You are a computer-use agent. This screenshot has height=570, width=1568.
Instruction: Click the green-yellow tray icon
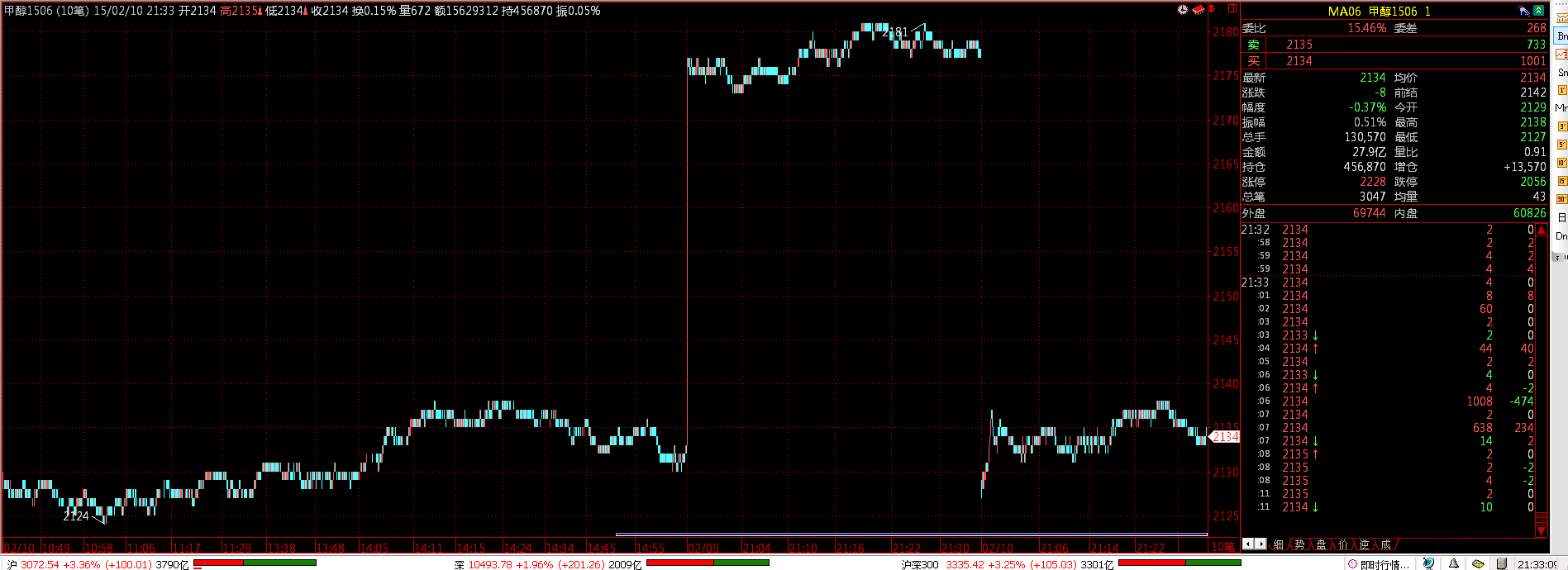coord(1478,564)
